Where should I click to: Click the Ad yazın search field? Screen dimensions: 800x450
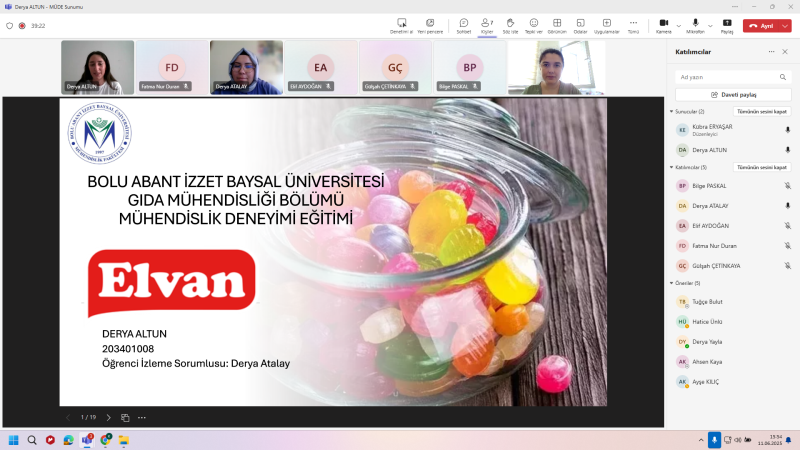733,77
